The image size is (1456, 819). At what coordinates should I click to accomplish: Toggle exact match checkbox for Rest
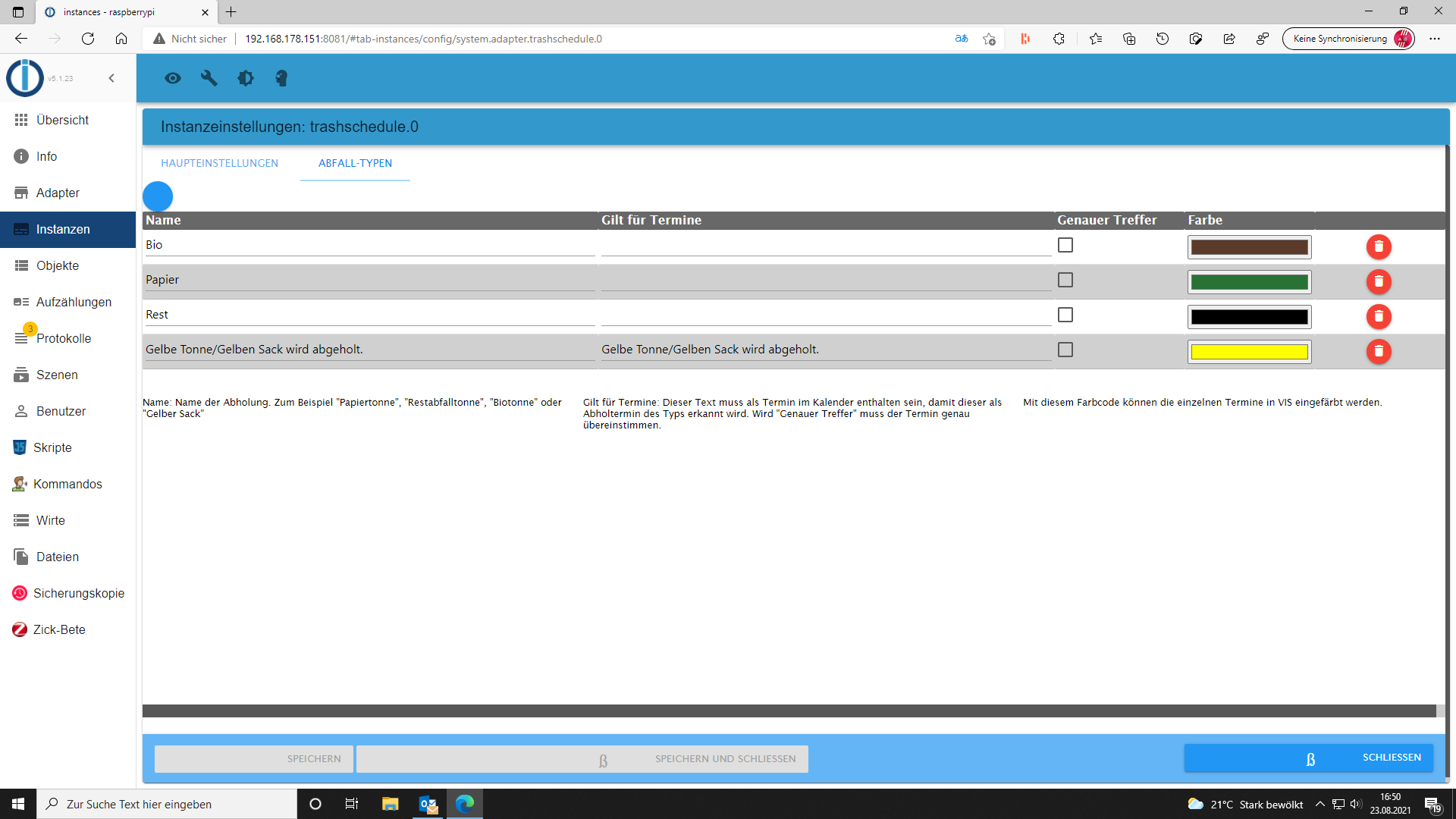click(x=1065, y=315)
